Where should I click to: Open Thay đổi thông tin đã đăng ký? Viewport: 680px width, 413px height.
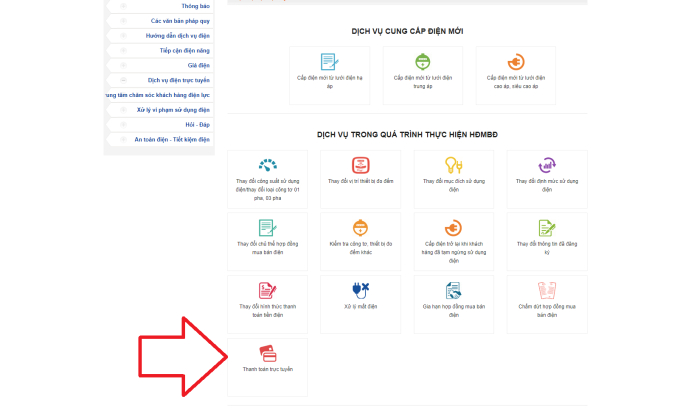[547, 248]
